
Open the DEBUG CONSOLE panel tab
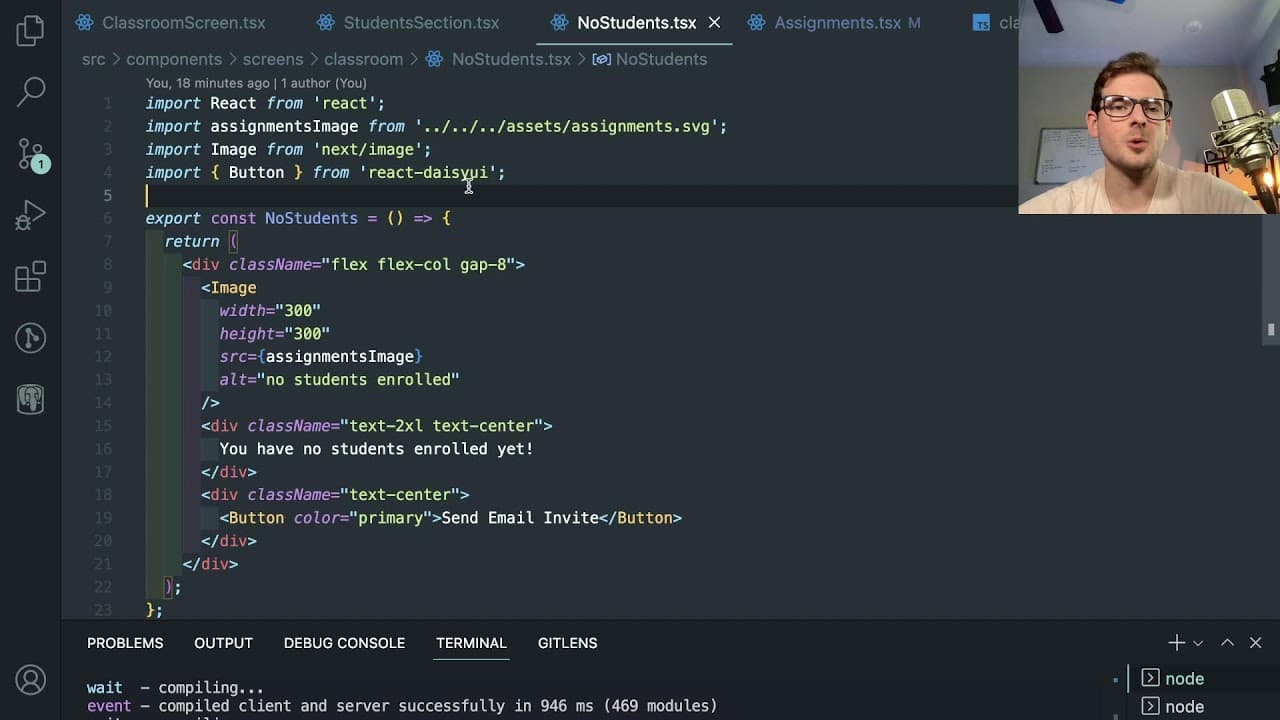[x=344, y=643]
